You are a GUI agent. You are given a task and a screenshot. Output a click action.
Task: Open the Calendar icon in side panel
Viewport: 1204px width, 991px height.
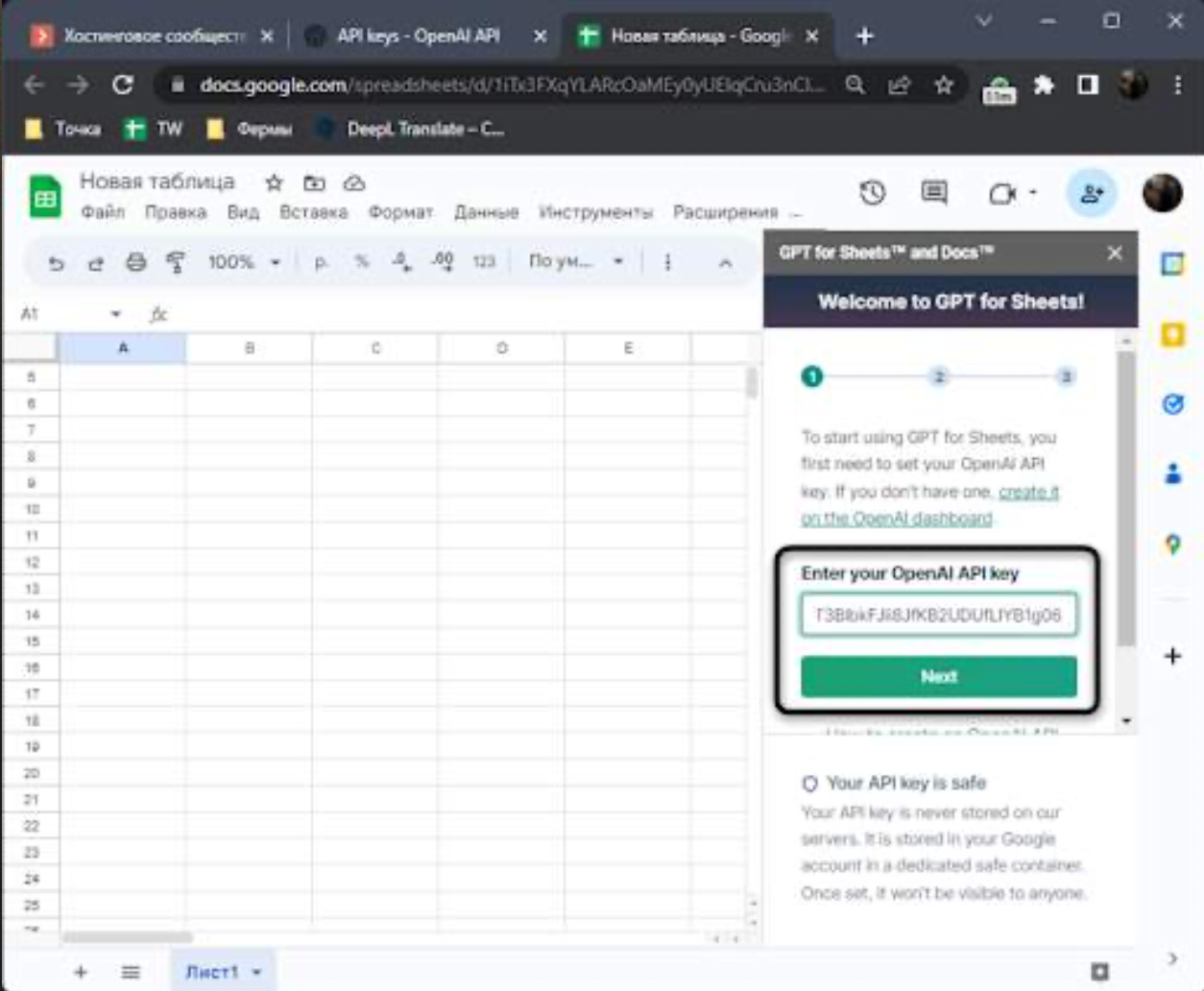[x=1172, y=264]
